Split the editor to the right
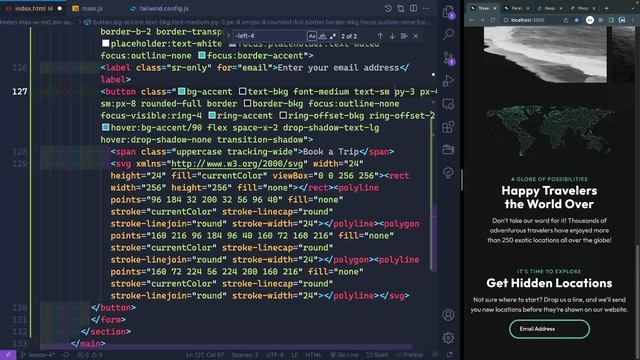This screenshot has height=360, width=640. pyautogui.click(x=413, y=9)
